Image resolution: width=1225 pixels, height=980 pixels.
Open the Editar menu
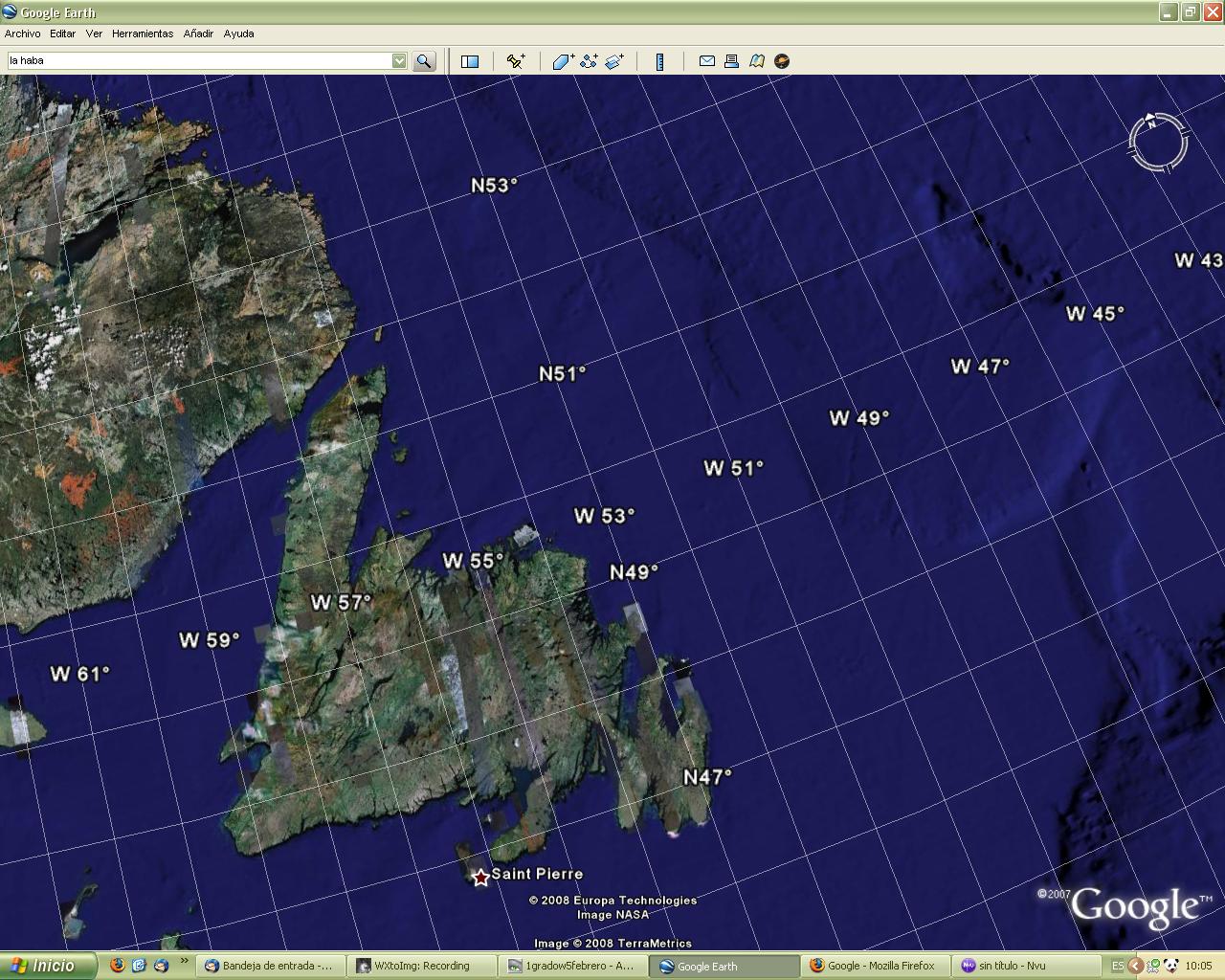62,33
